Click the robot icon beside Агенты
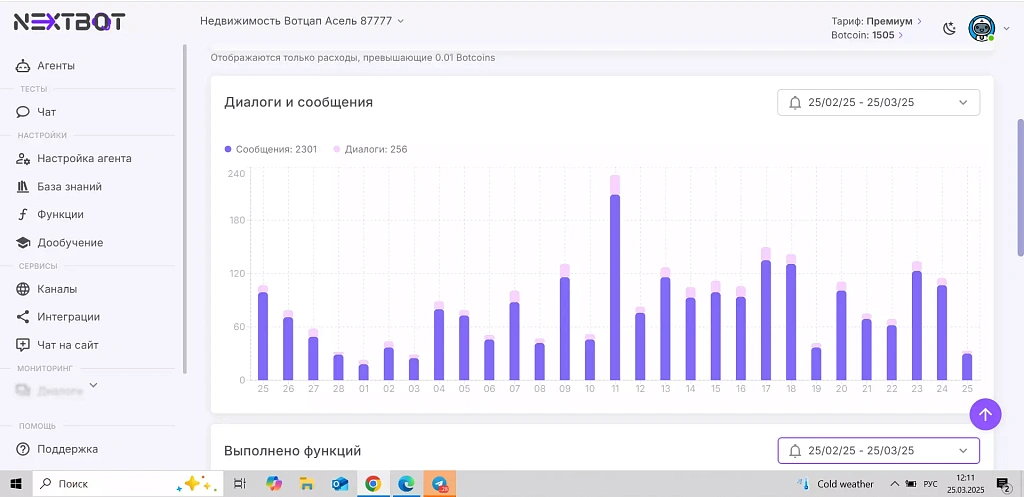 tap(23, 65)
